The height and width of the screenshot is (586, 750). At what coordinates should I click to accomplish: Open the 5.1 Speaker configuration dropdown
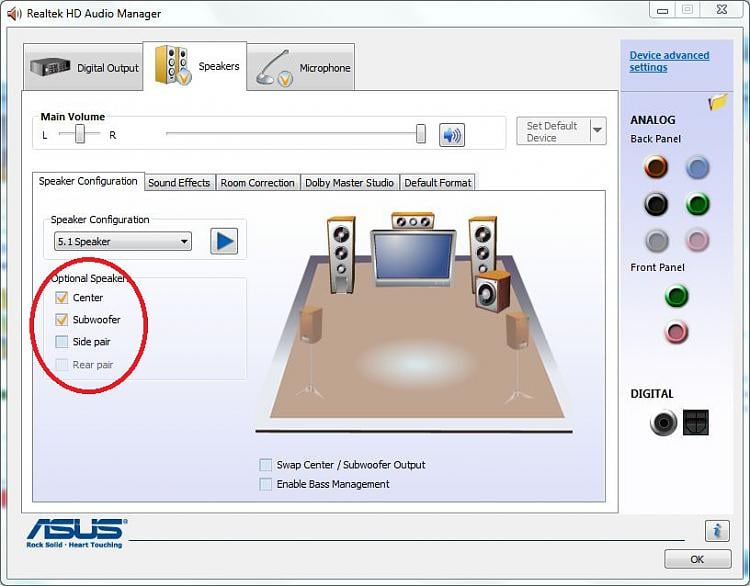point(123,242)
